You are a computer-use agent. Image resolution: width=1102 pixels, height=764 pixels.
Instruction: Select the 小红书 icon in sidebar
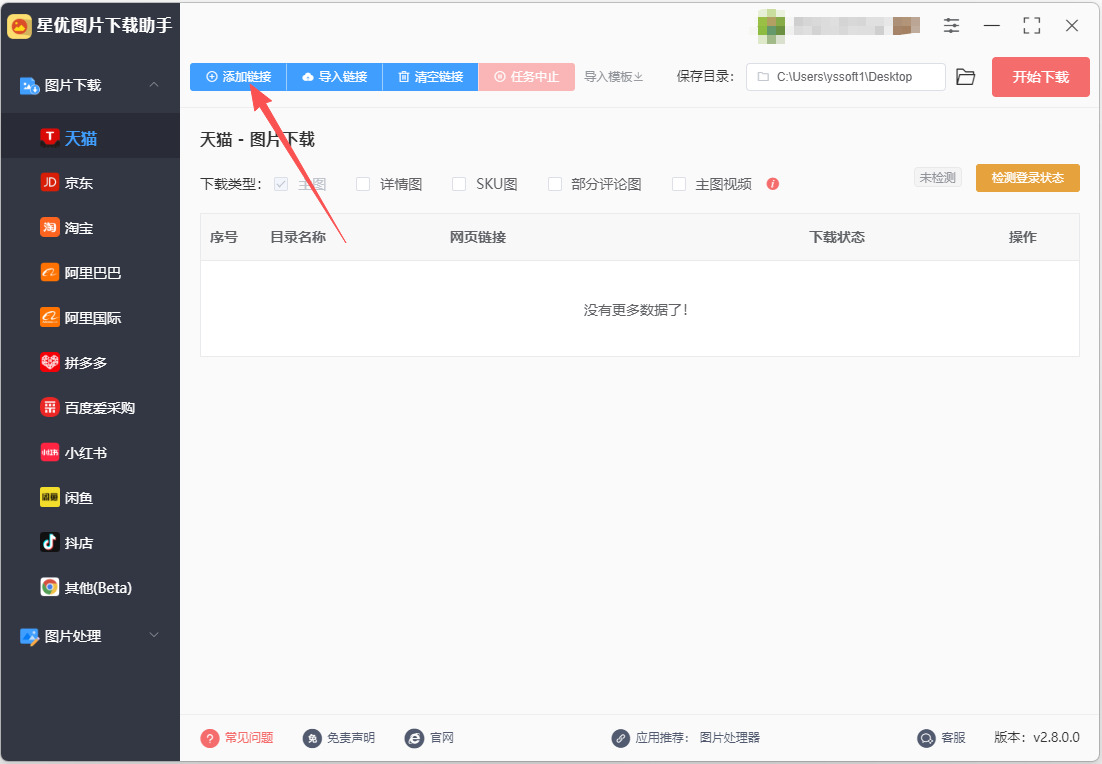coord(49,453)
